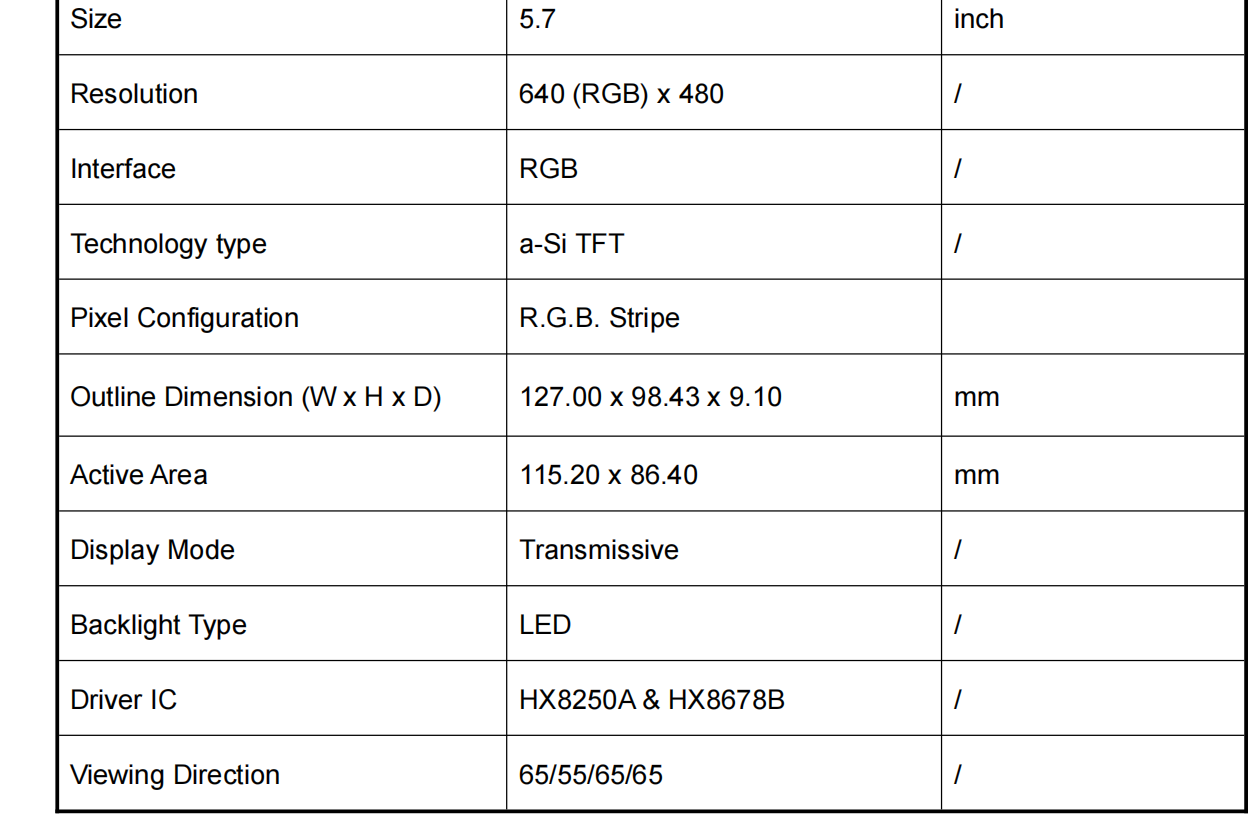
Task: Select the "5.7" size value
Action: [x=537, y=19]
